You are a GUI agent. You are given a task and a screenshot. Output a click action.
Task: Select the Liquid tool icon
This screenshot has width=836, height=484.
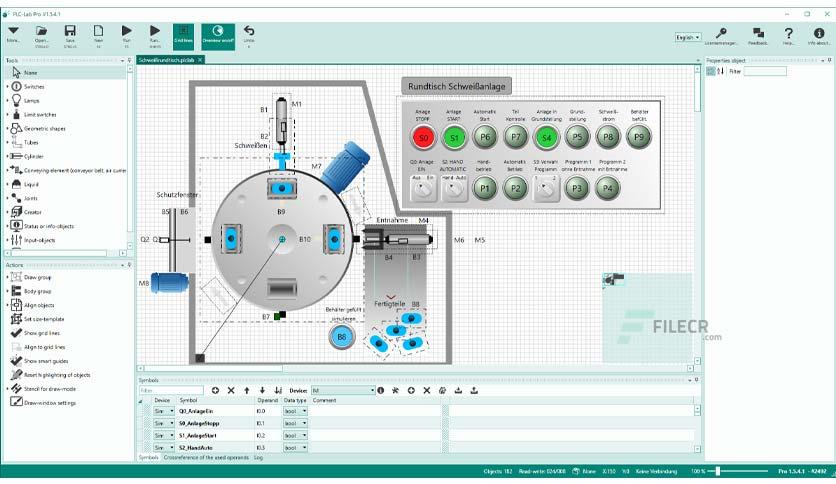(17, 184)
